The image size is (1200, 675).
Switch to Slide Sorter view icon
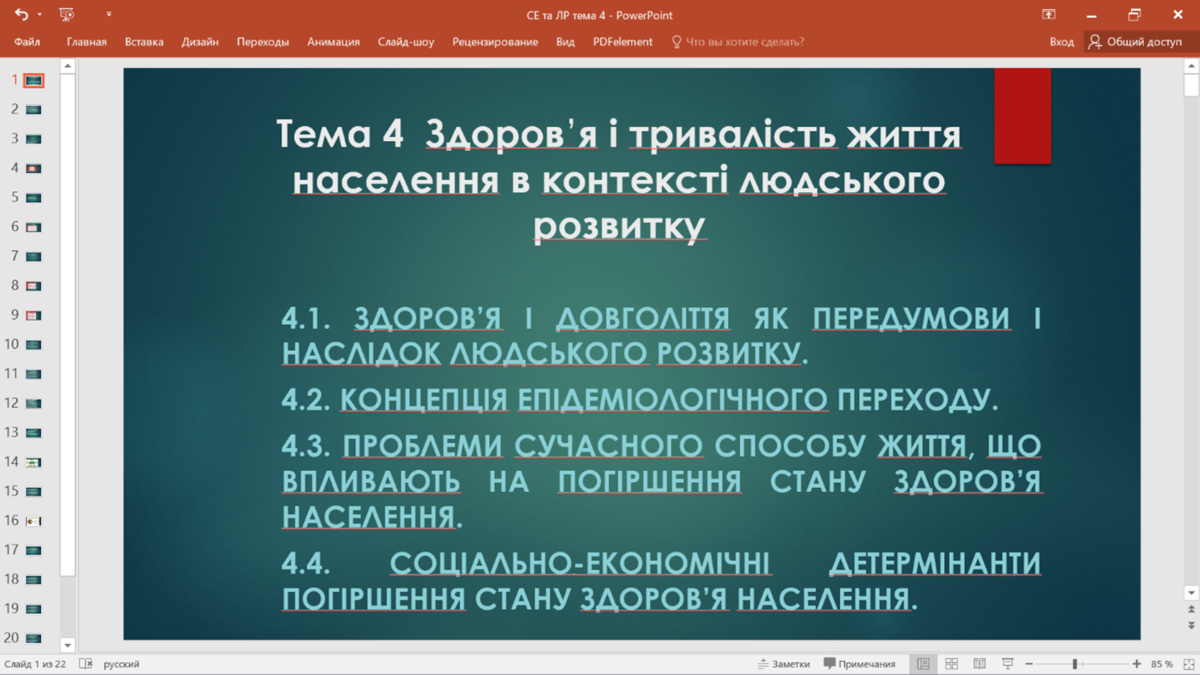pyautogui.click(x=952, y=664)
